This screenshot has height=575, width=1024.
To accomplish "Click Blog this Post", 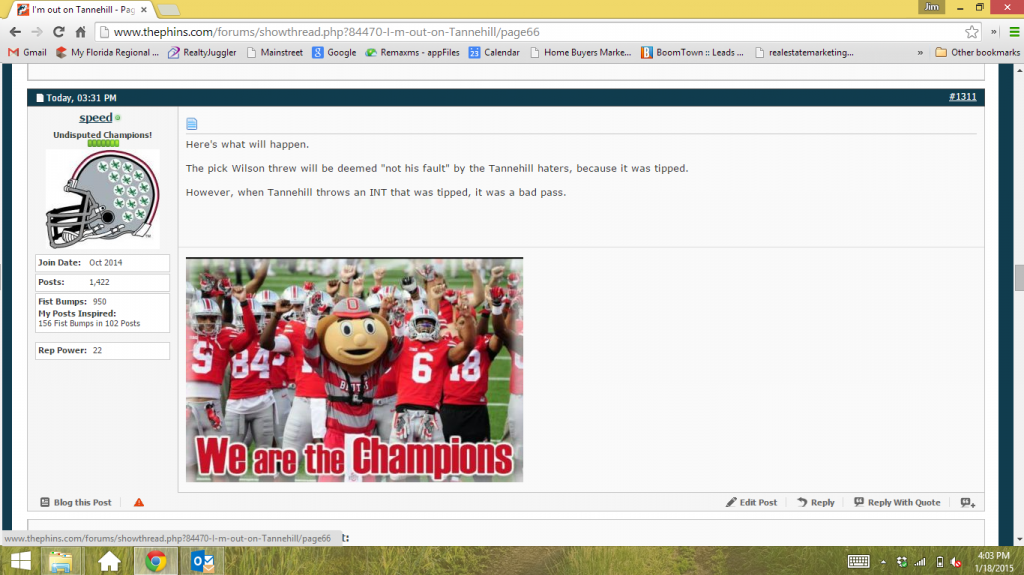I will [x=76, y=502].
